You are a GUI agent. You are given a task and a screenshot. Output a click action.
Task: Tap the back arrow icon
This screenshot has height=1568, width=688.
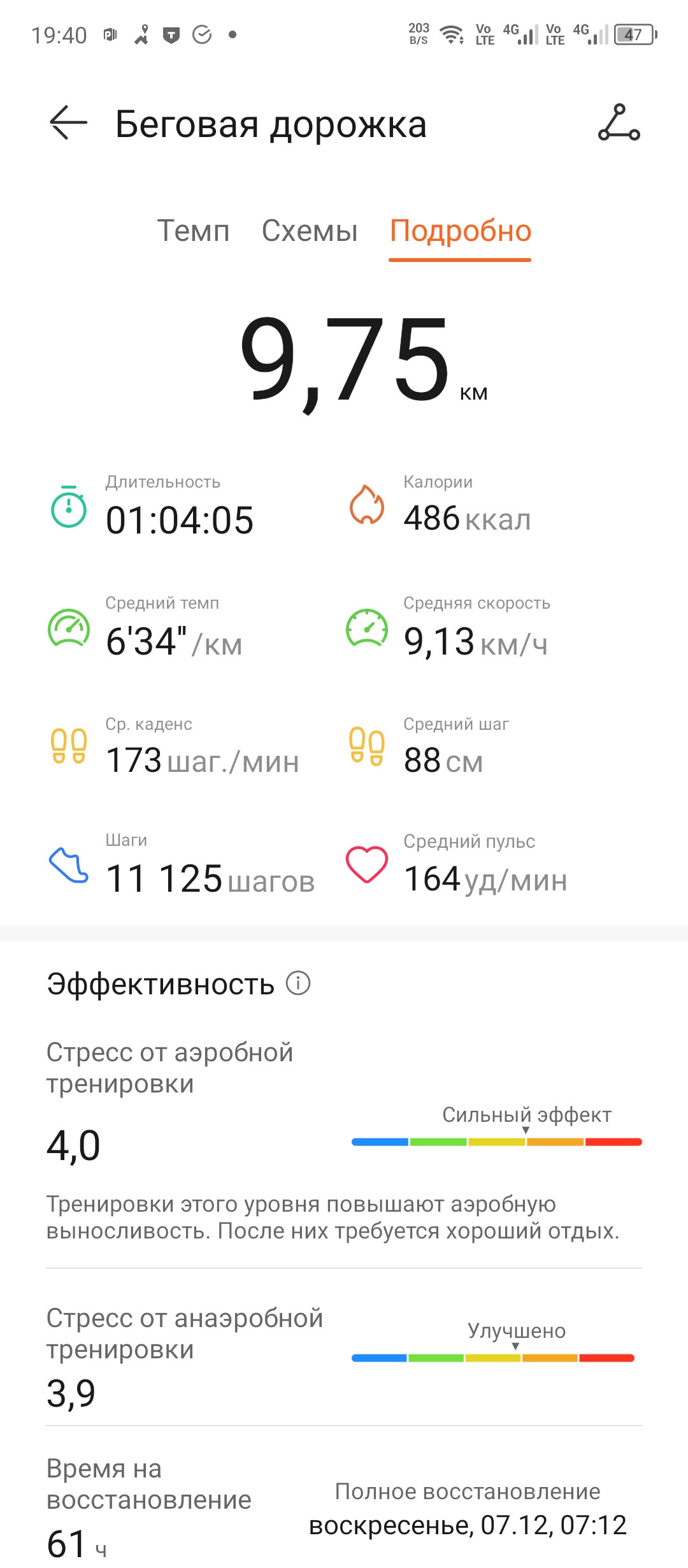tap(68, 122)
